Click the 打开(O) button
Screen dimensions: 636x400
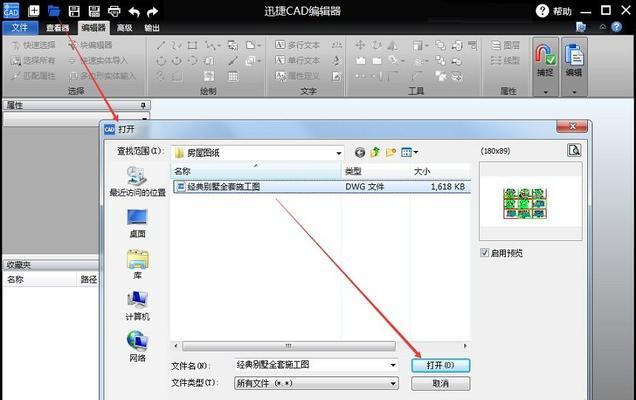pyautogui.click(x=440, y=365)
